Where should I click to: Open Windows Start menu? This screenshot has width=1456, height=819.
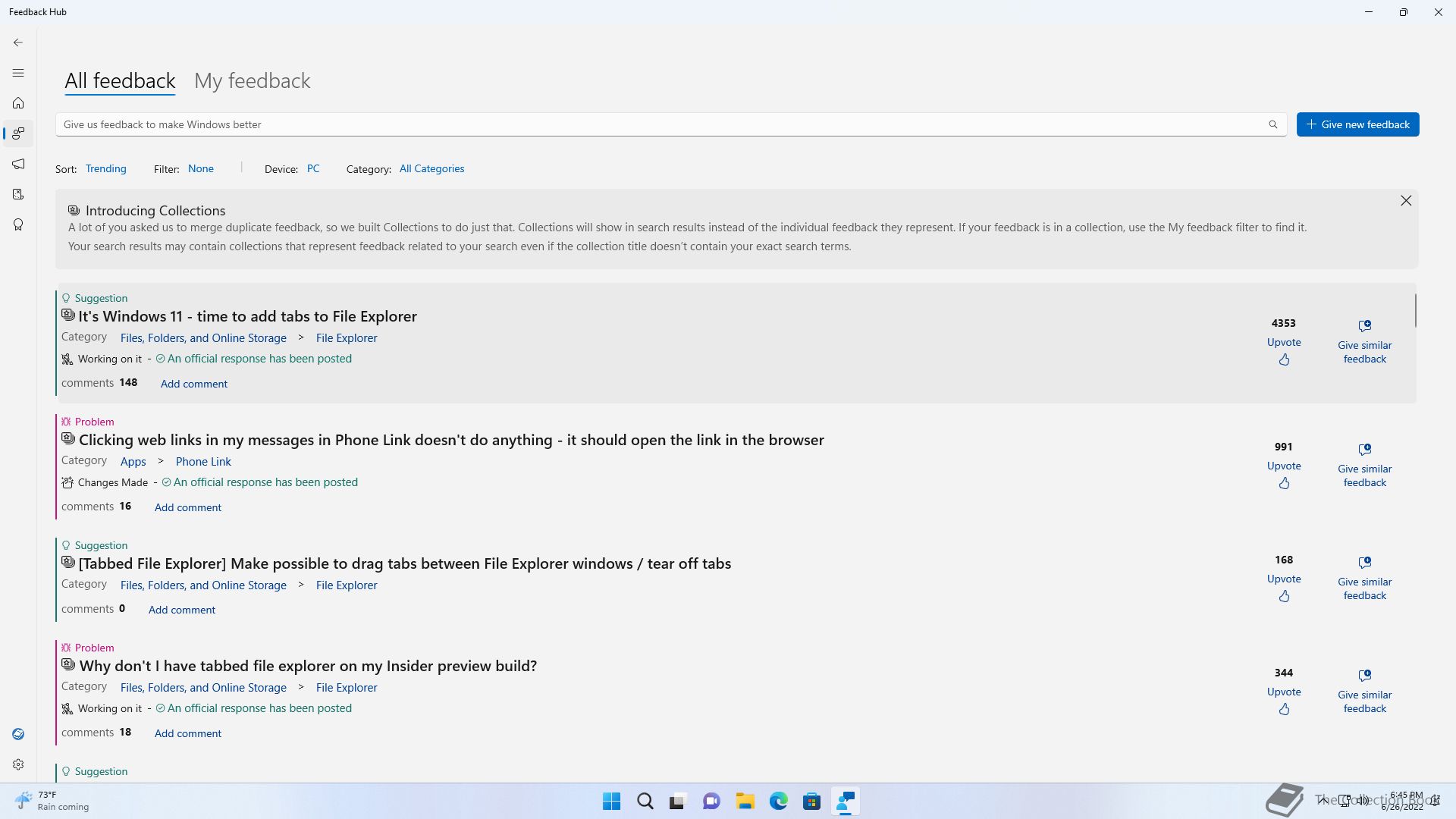pyautogui.click(x=611, y=802)
